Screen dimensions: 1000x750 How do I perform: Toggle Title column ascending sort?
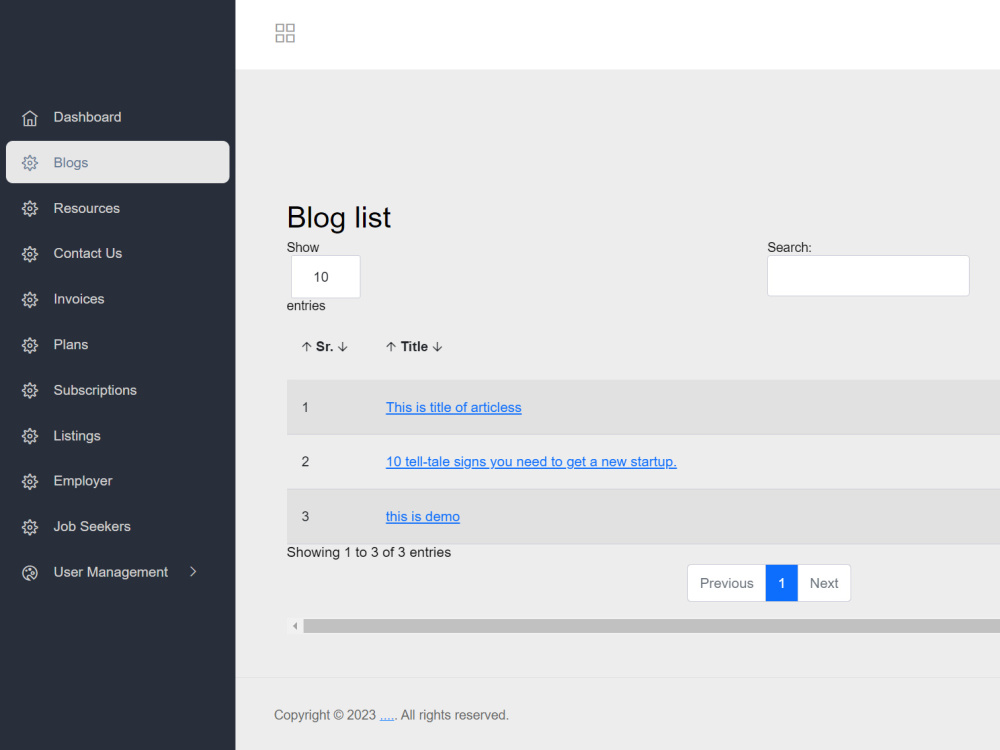[390, 346]
